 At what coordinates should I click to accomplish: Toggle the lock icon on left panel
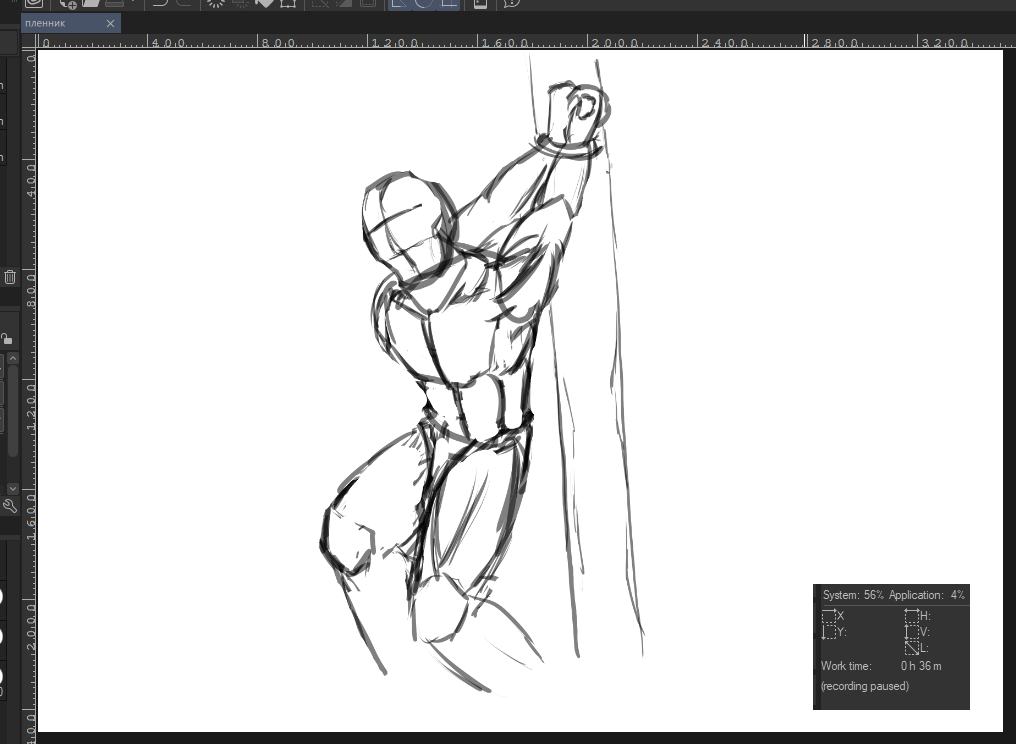coord(5,339)
